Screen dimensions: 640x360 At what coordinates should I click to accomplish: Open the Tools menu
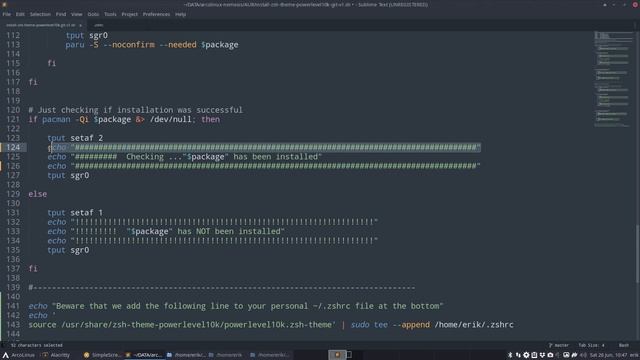click(110, 14)
